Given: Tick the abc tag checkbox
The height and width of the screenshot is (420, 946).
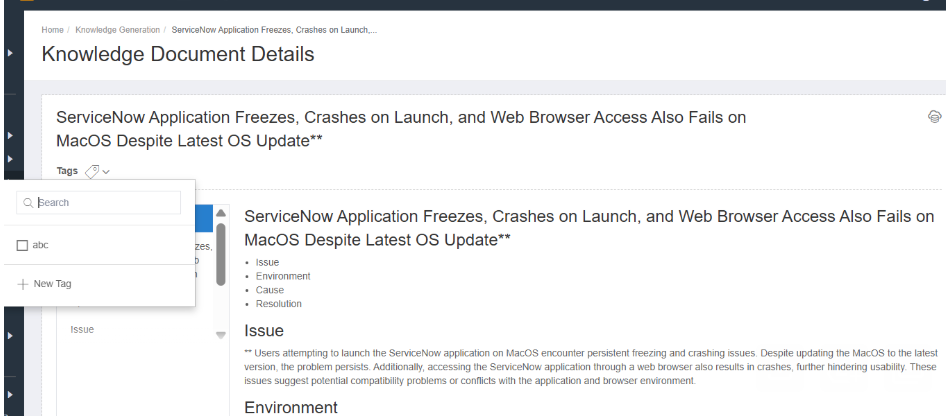Looking at the screenshot, I should click(x=22, y=246).
